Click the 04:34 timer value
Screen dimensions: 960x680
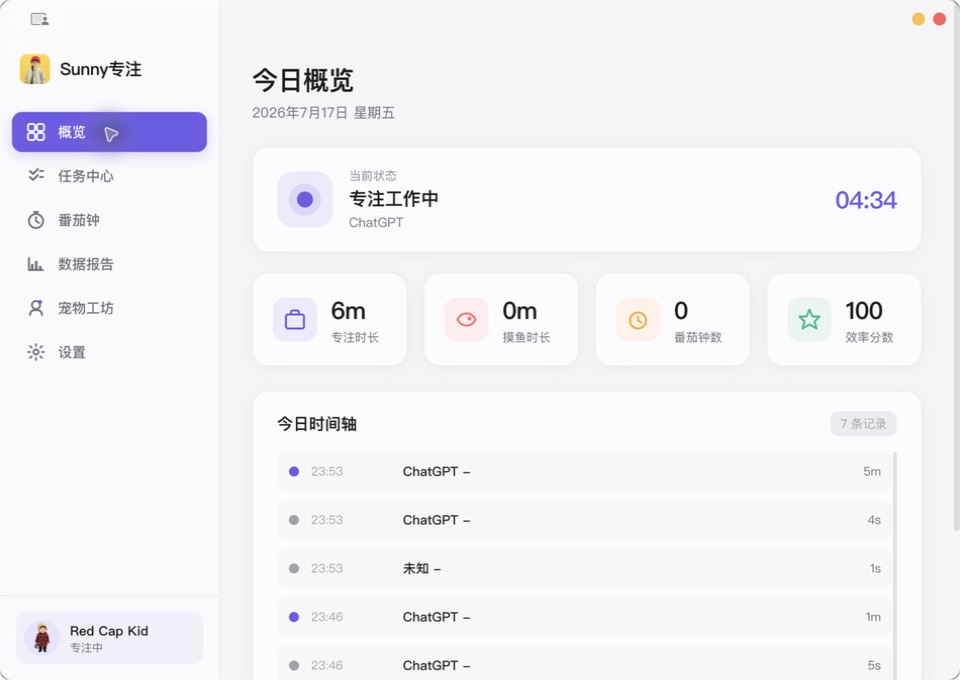click(x=866, y=200)
